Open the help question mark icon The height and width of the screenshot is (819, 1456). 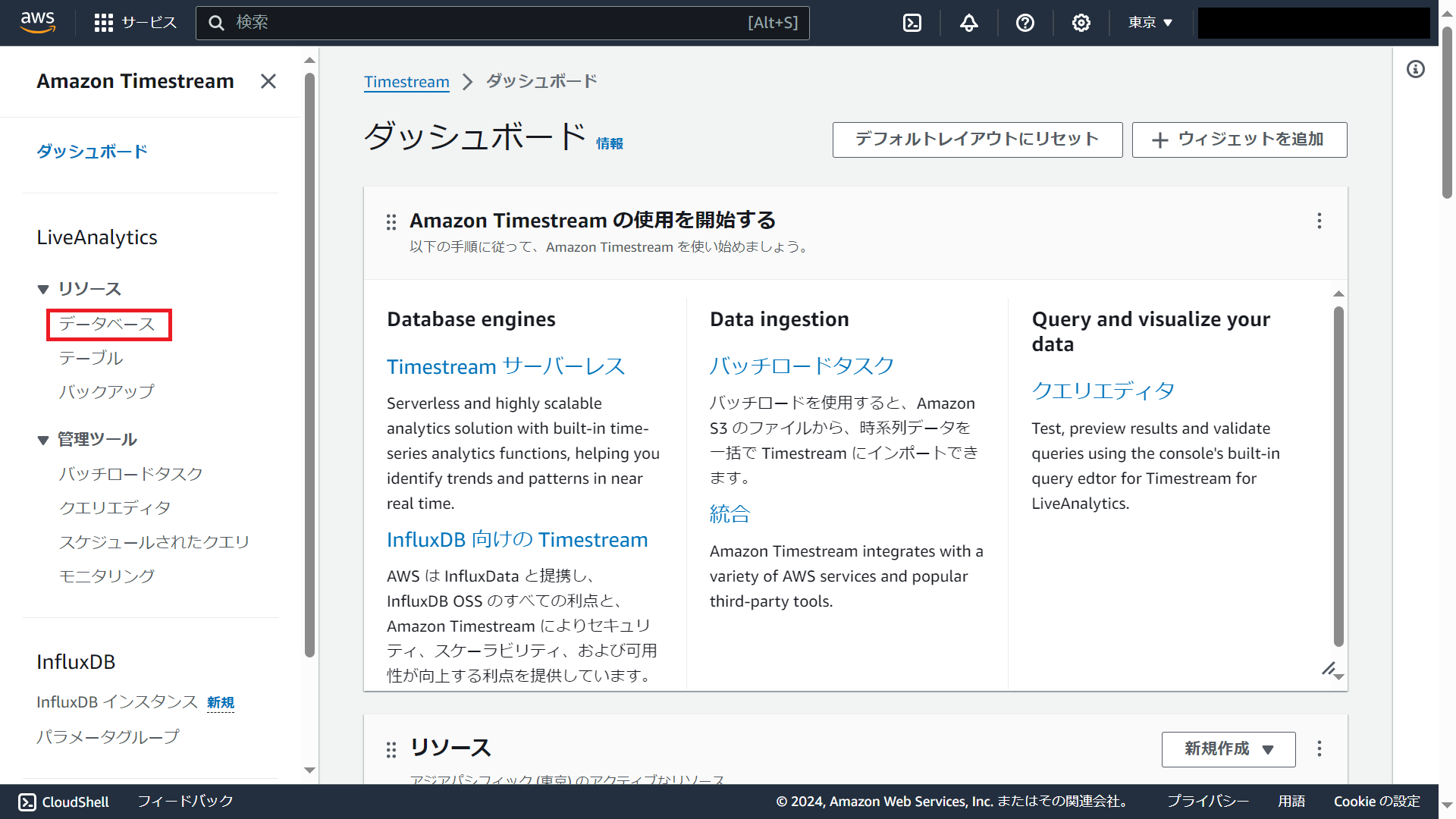tap(1025, 23)
